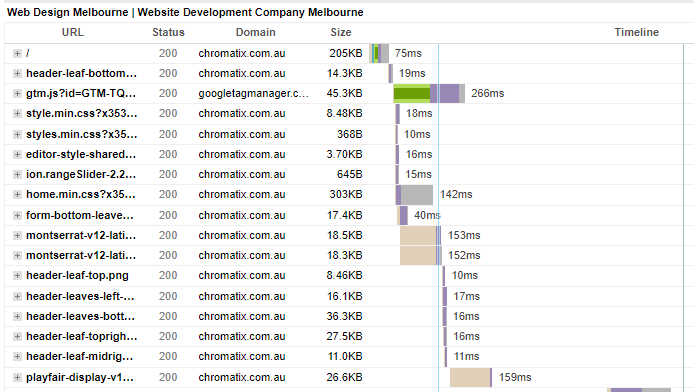This screenshot has width=694, height=392.
Task: Sort requests by the URL column header
Action: click(x=73, y=32)
